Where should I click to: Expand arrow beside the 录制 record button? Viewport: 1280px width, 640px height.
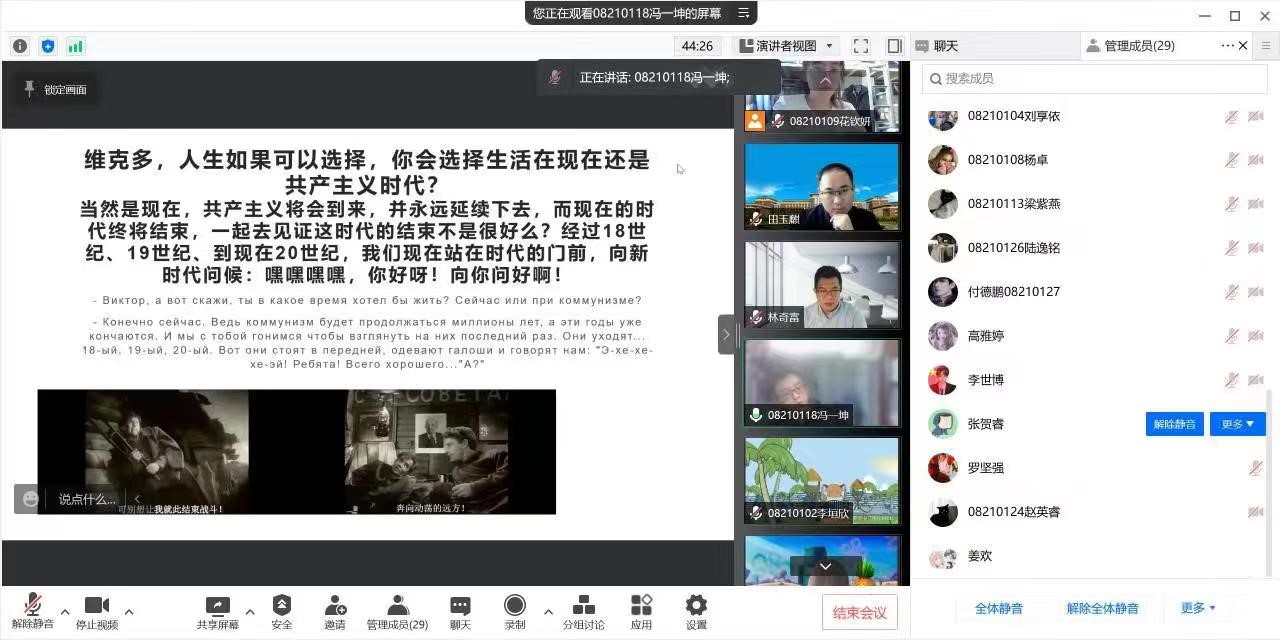(548, 612)
